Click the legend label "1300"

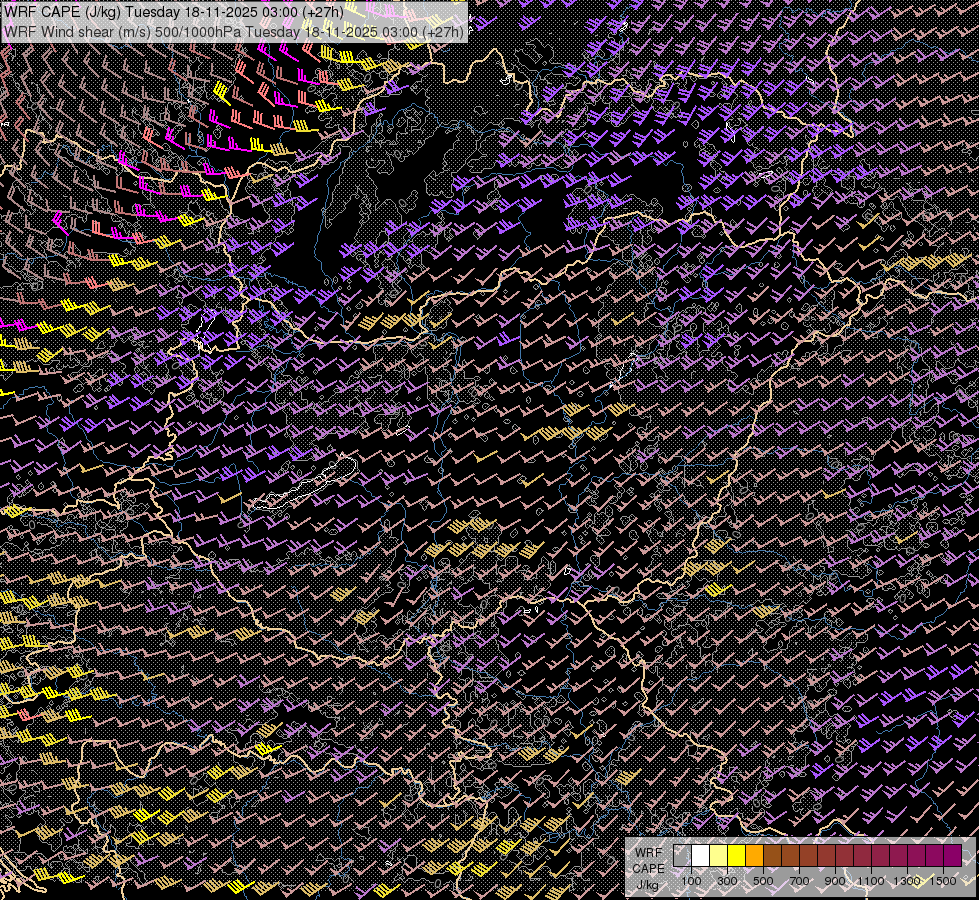click(907, 881)
